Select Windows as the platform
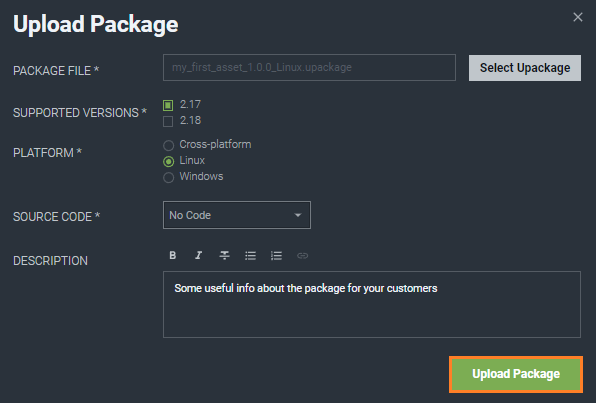596x403 pixels. pyautogui.click(x=168, y=178)
